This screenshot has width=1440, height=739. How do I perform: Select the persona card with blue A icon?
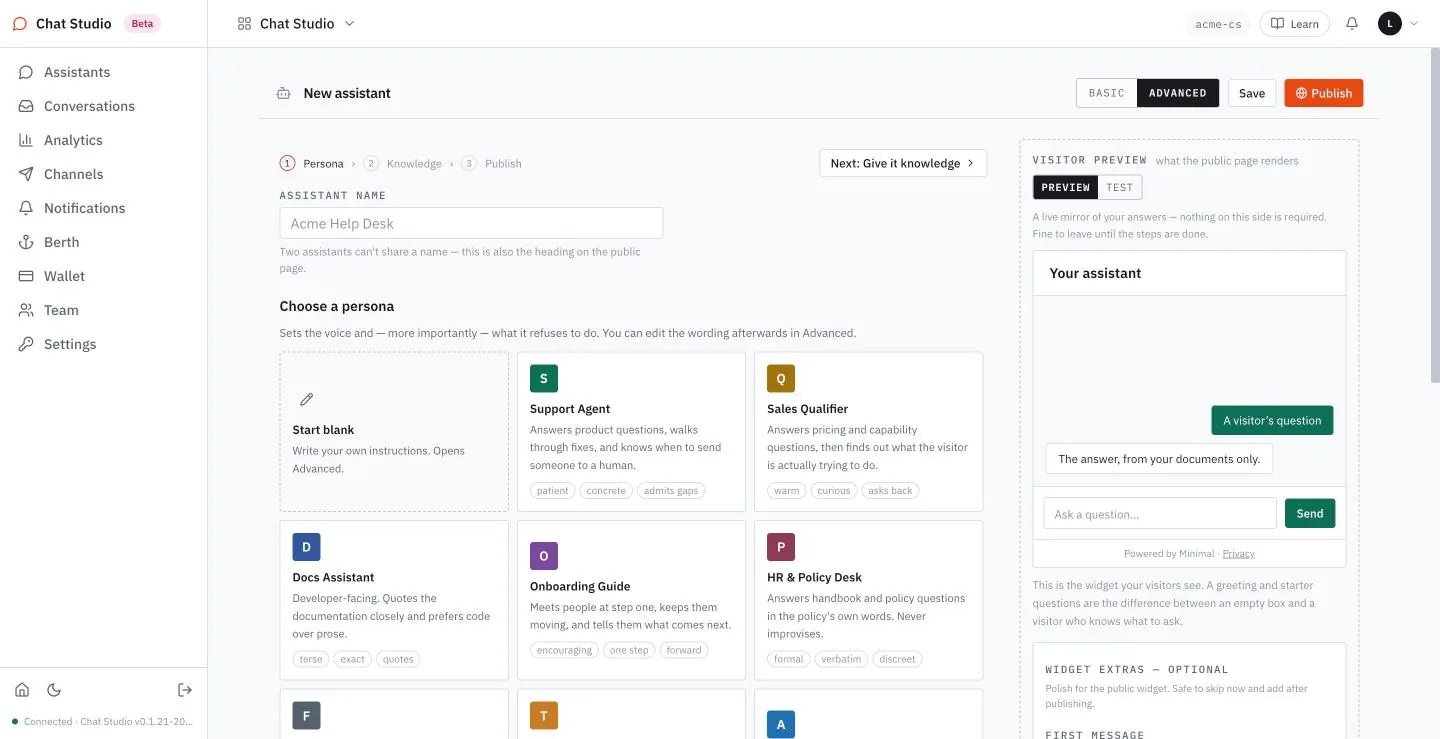[x=869, y=714]
